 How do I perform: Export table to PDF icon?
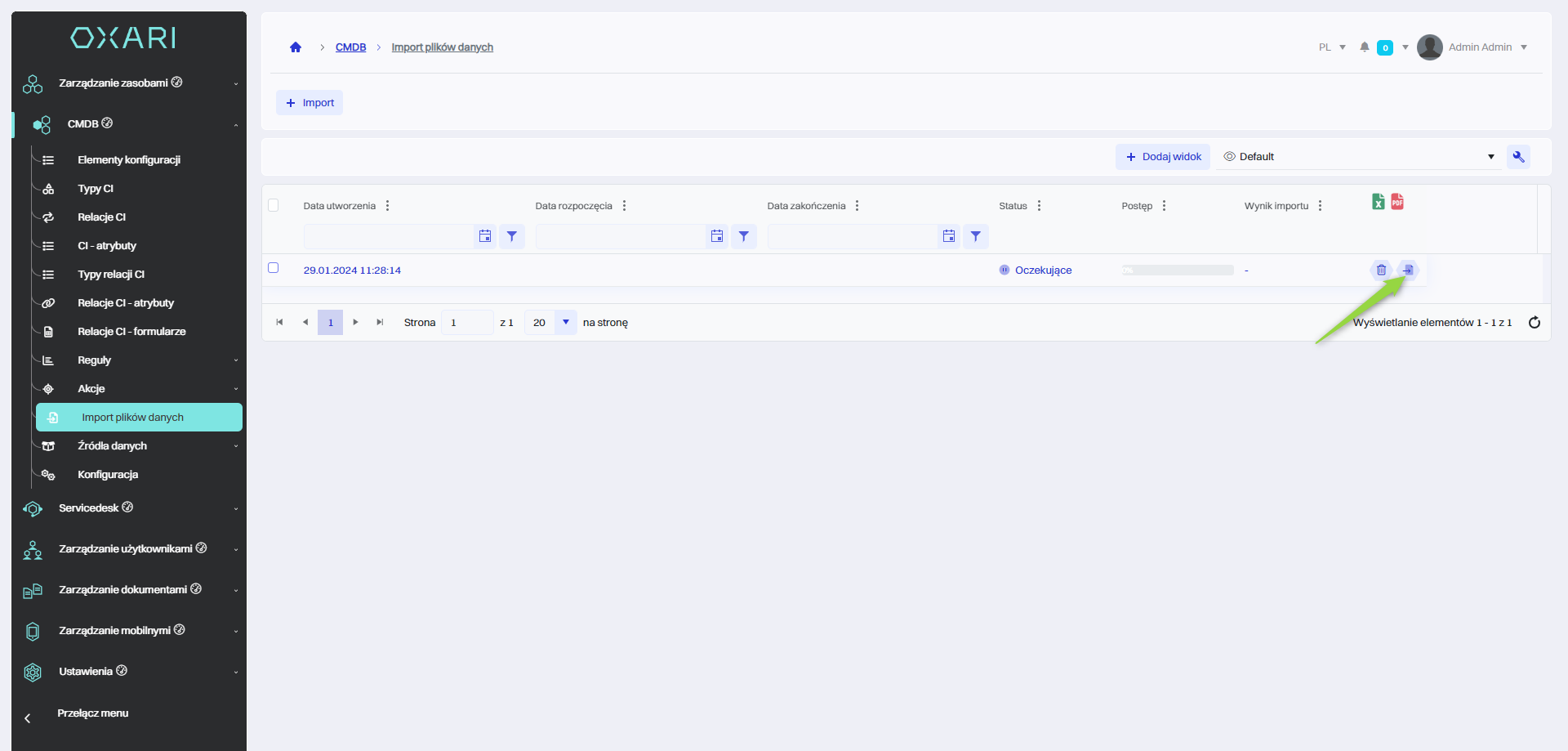1397,202
